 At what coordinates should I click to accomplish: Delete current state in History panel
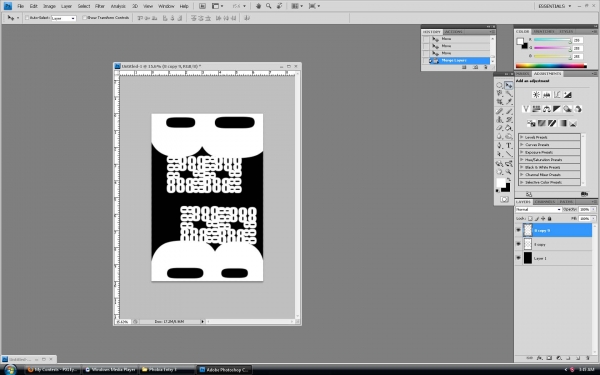pyautogui.click(x=486, y=67)
